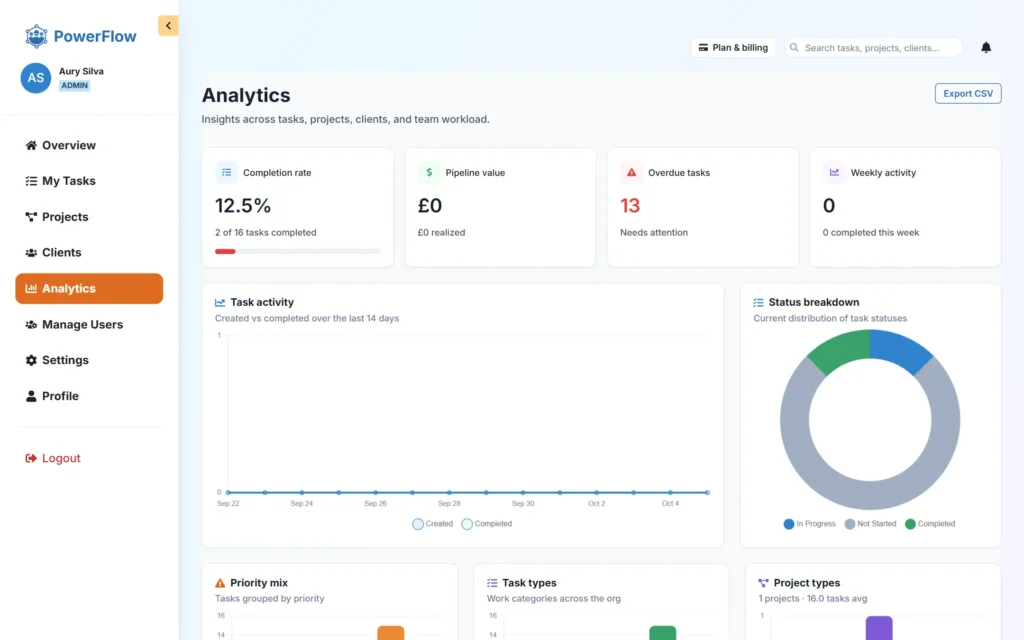Click the green Completed donut segment
The width and height of the screenshot is (1024, 640).
[841, 348]
